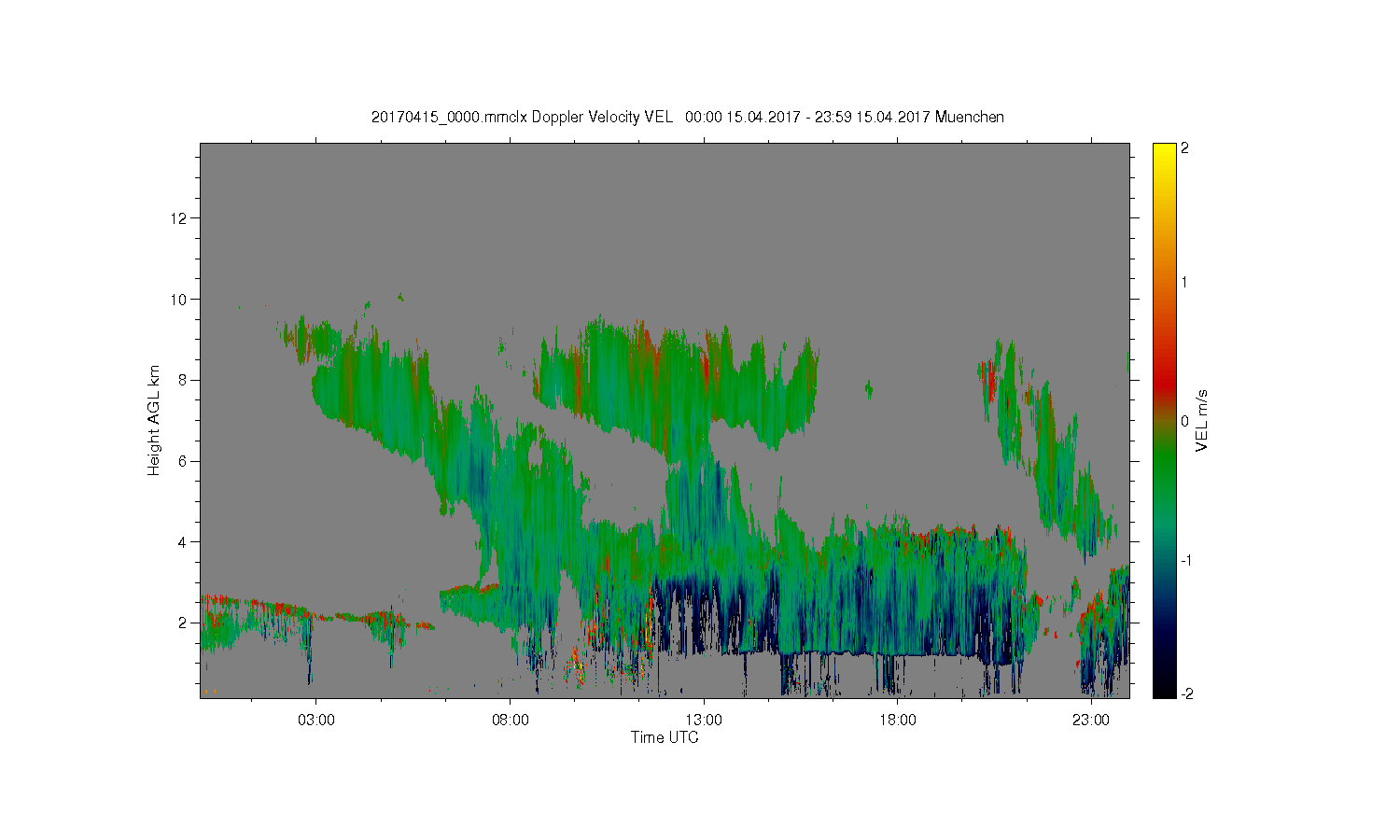Click the colorbar label 0

(1185, 421)
